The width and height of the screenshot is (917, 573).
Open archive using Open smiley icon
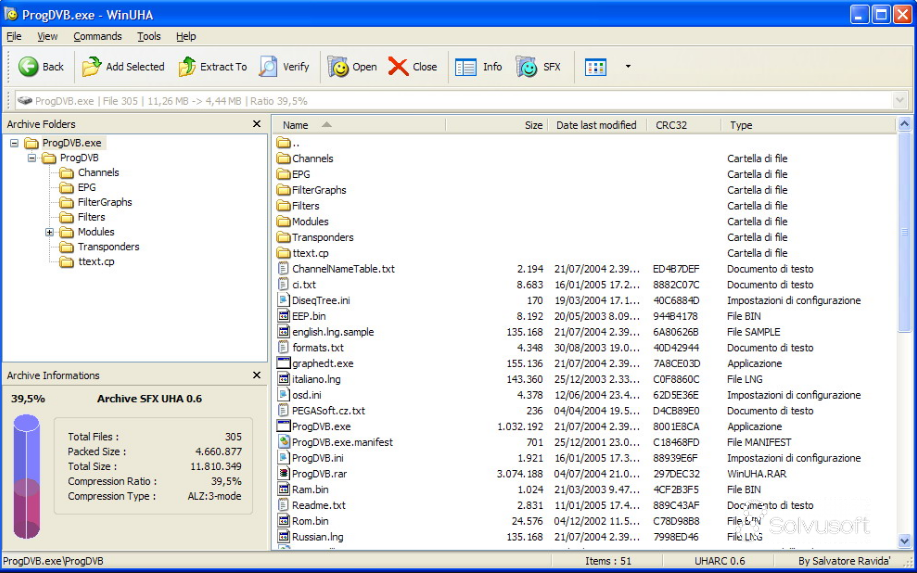click(351, 67)
